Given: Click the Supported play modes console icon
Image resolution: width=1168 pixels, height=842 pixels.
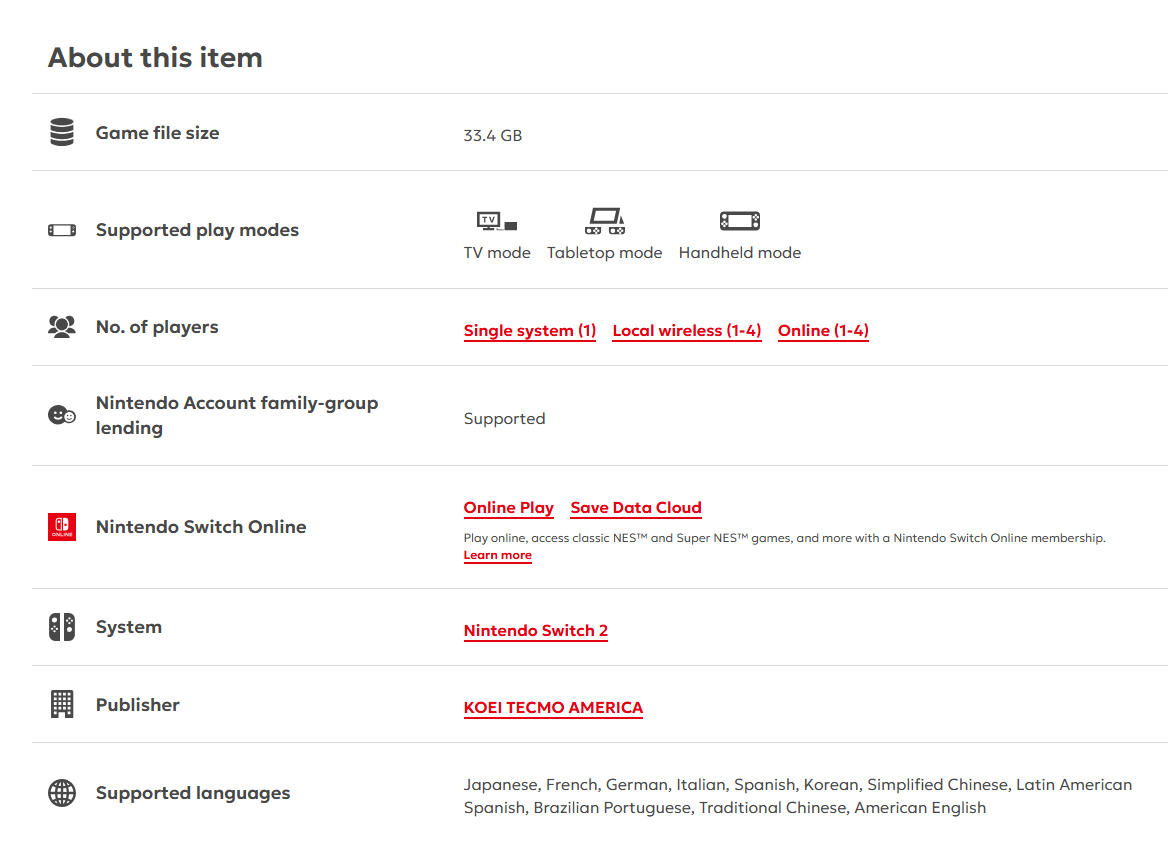Looking at the screenshot, I should click(x=62, y=230).
